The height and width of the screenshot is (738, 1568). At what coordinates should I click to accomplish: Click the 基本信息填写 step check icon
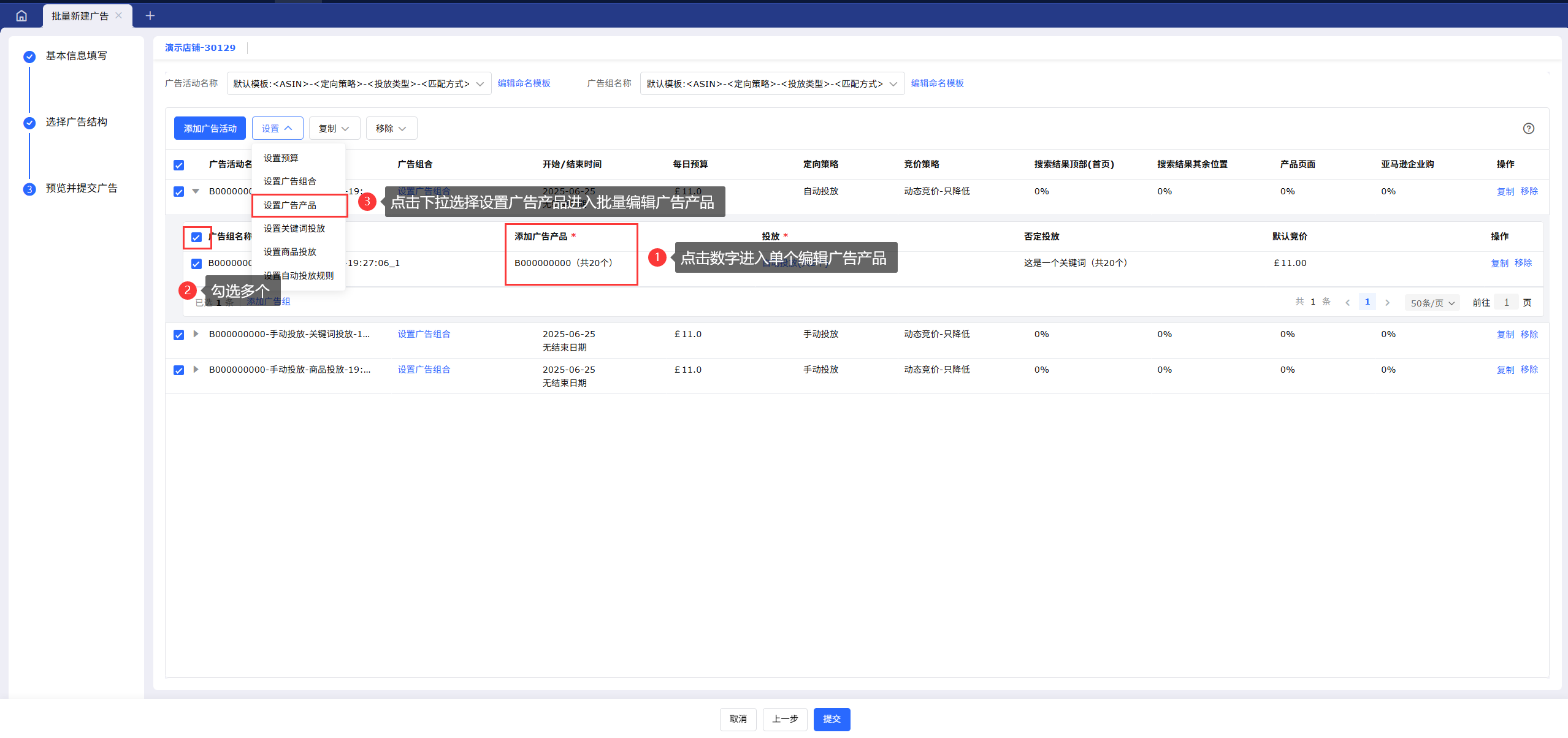29,57
